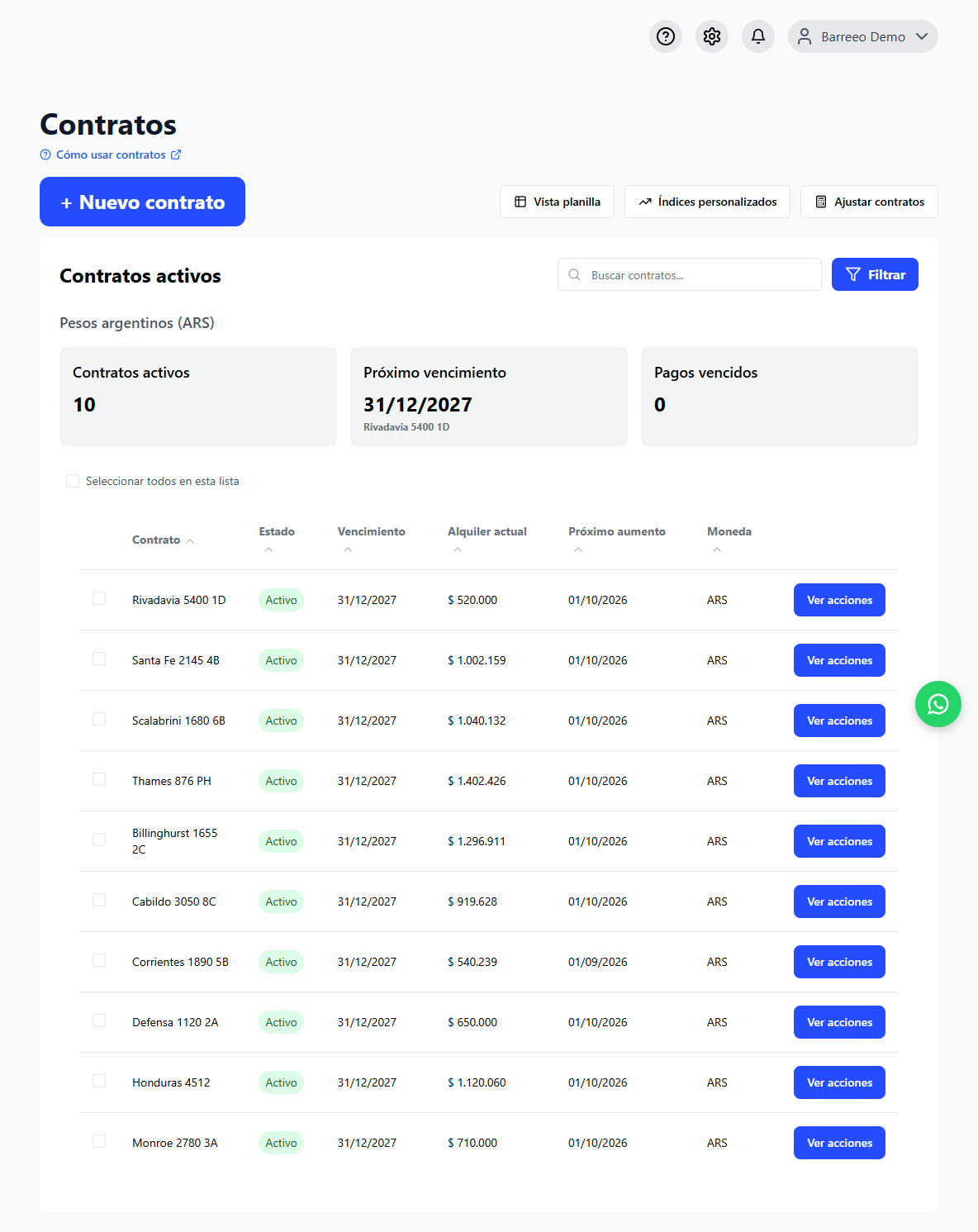Ver acciones for Santa Fe 2145 4B
The image size is (978, 1232).
coord(839,660)
